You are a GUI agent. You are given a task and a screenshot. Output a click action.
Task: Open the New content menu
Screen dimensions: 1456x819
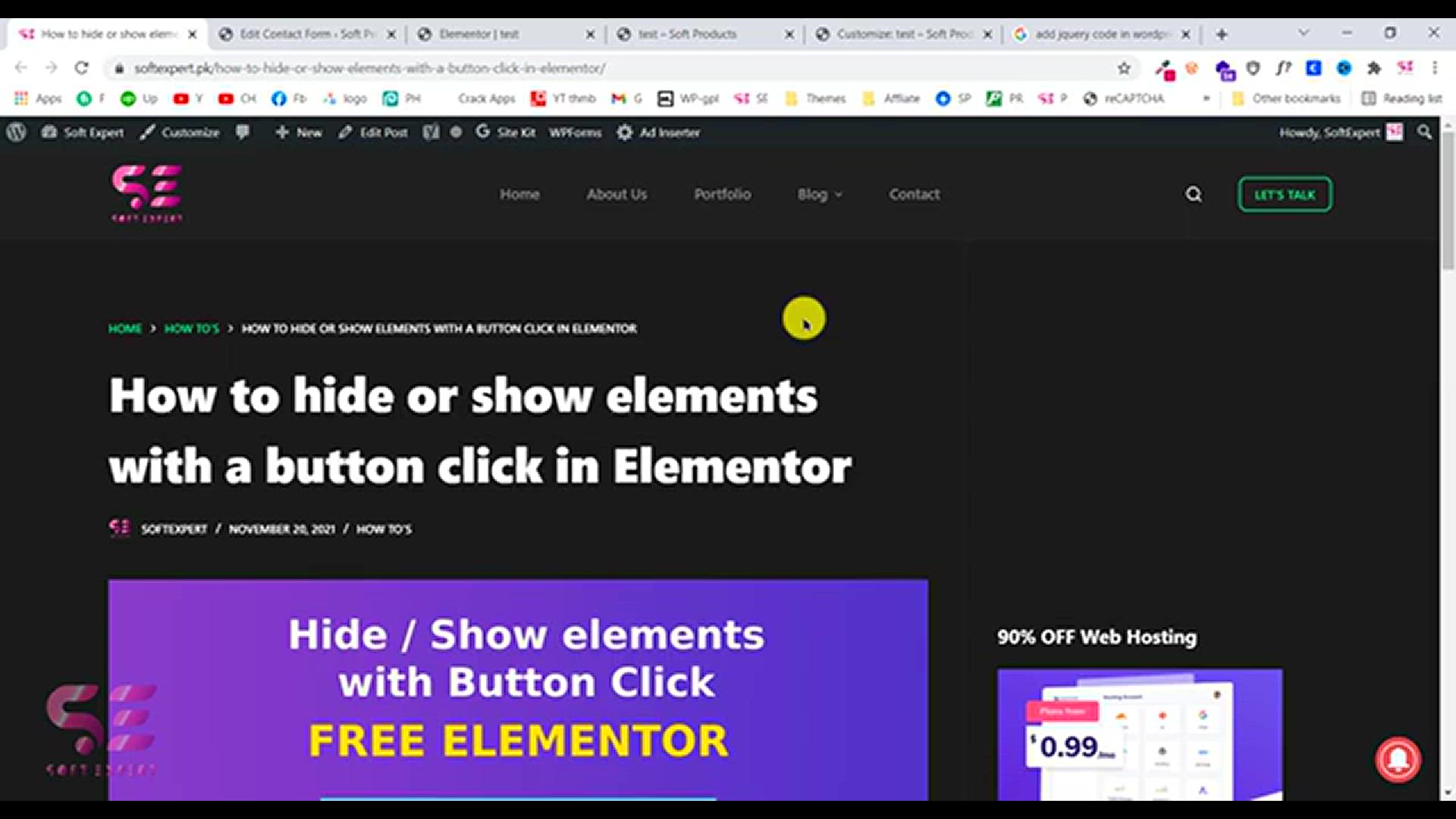299,132
